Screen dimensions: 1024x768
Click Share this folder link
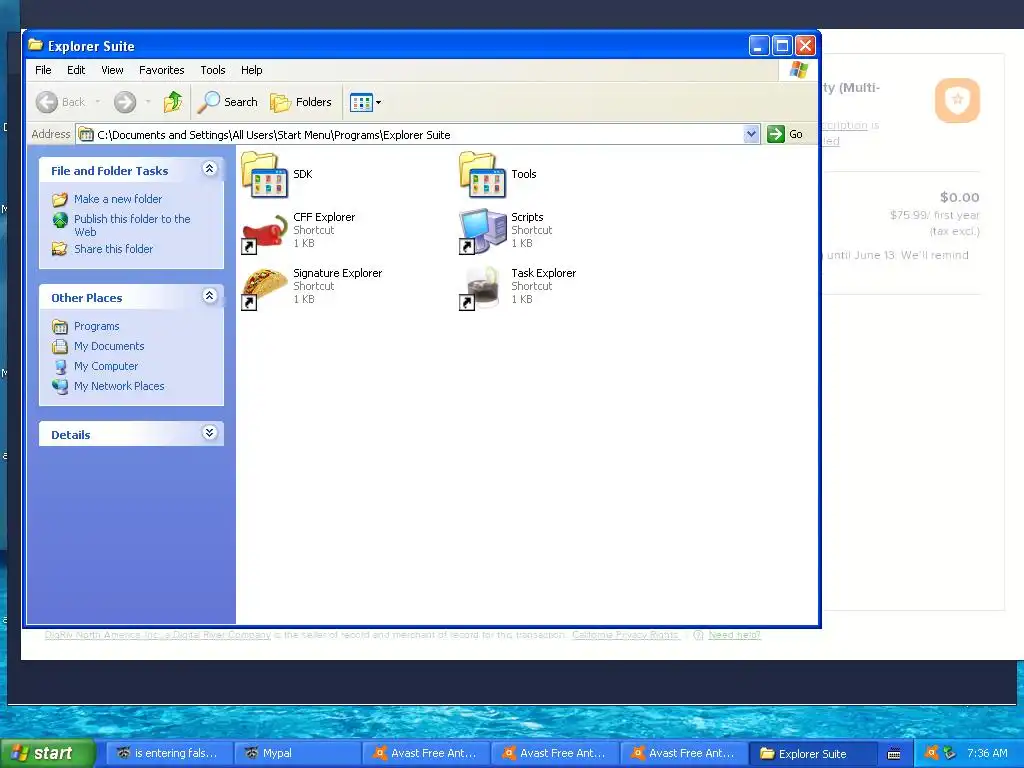[113, 249]
